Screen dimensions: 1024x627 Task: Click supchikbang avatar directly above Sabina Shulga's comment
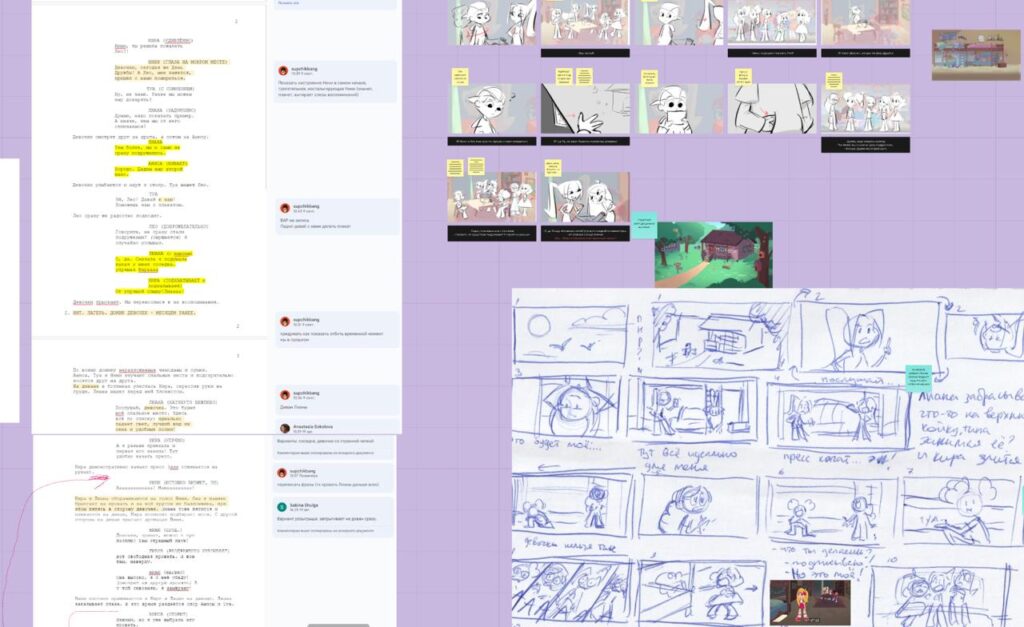point(282,472)
